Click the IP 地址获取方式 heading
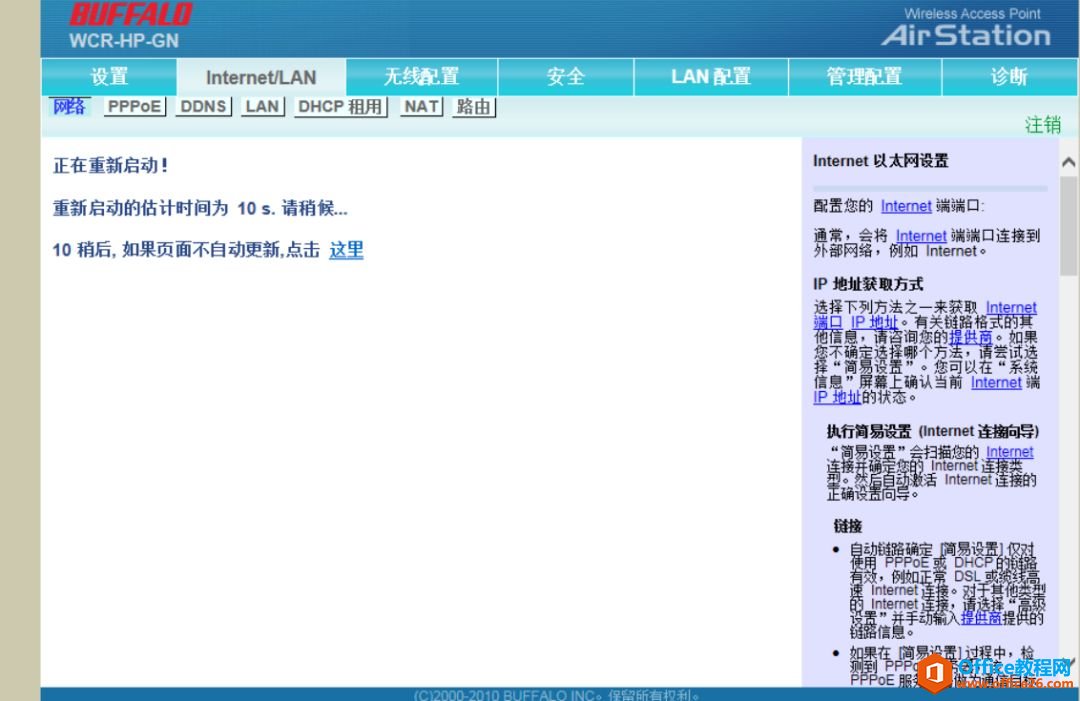 [x=868, y=284]
